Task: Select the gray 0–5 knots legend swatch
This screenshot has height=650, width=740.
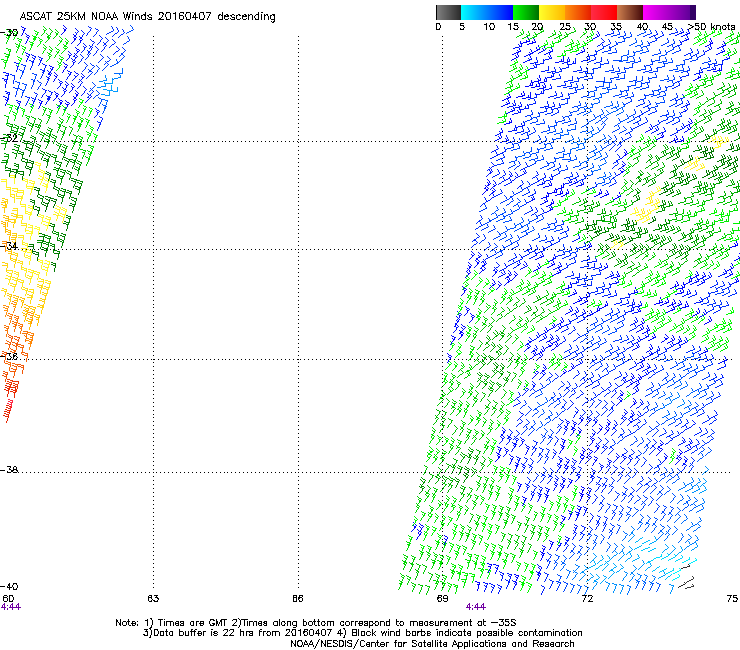Action: (448, 12)
